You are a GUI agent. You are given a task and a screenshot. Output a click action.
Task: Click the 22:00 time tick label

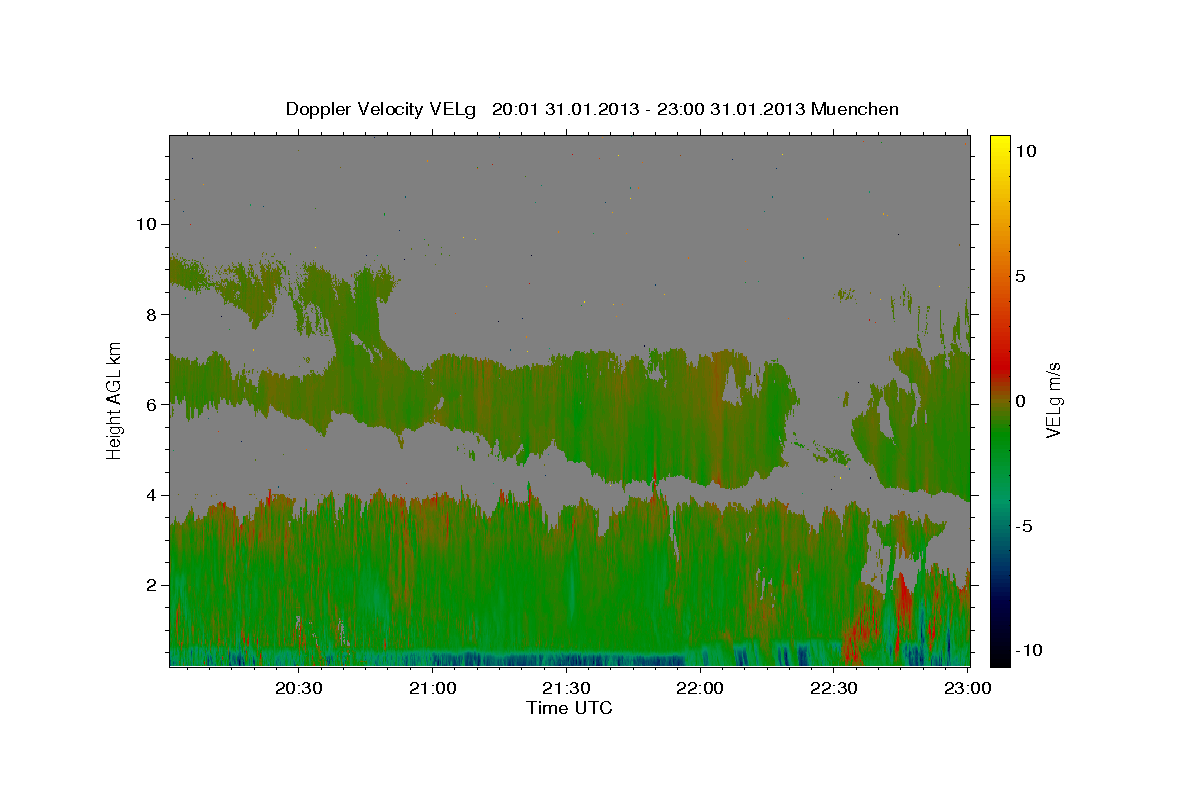coord(701,688)
